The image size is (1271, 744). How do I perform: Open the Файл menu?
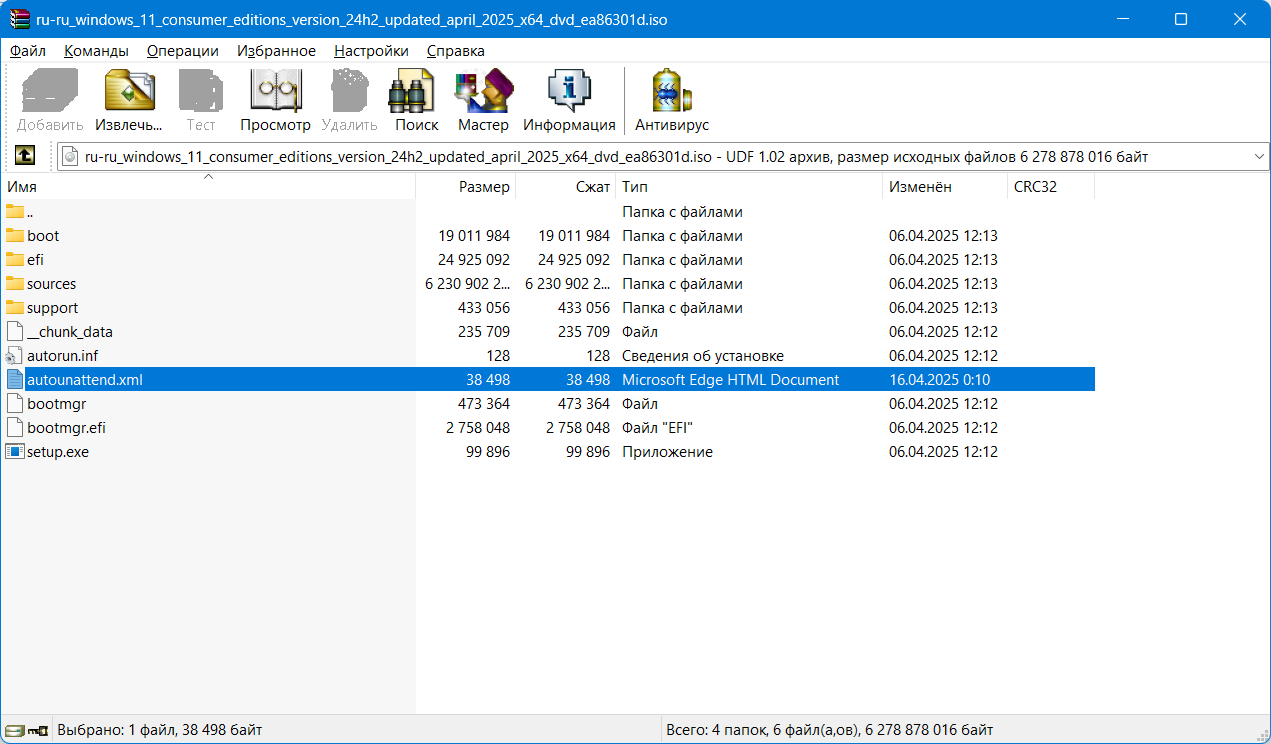[28, 51]
